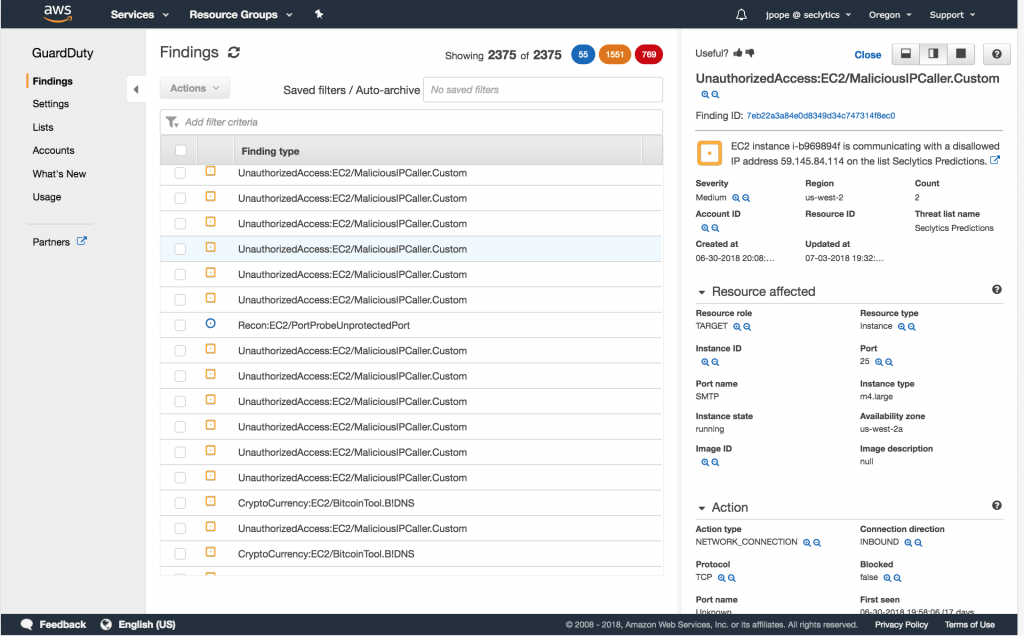Image resolution: width=1024 pixels, height=636 pixels.
Task: Refresh the Findings list
Action: (234, 52)
